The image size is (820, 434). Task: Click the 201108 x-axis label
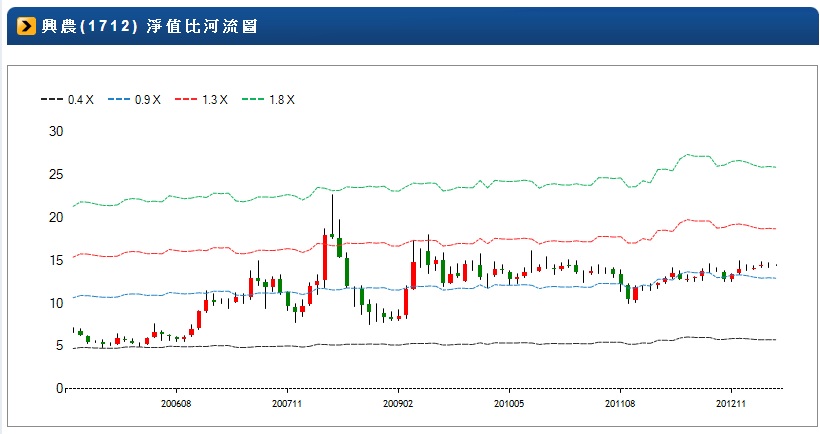click(x=620, y=404)
